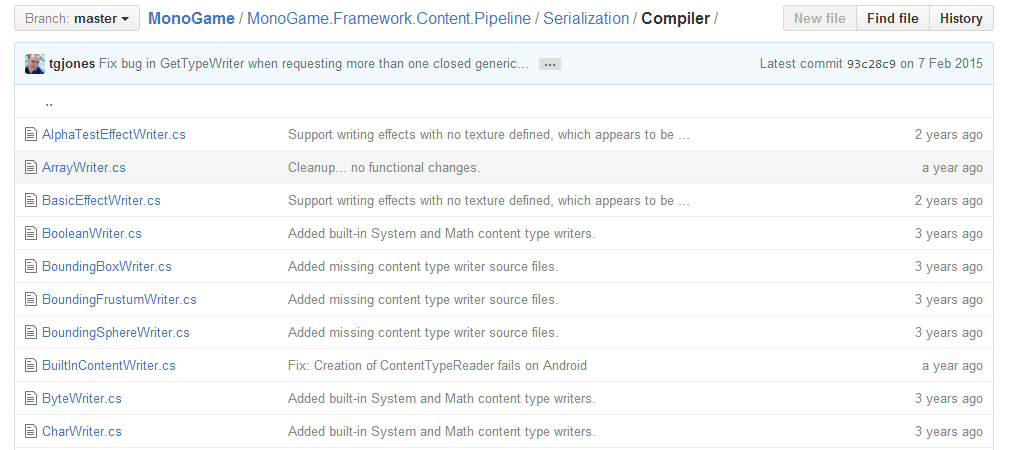Image resolution: width=1011 pixels, height=450 pixels.
Task: Expand the commit message ellipsis
Action: 549,64
